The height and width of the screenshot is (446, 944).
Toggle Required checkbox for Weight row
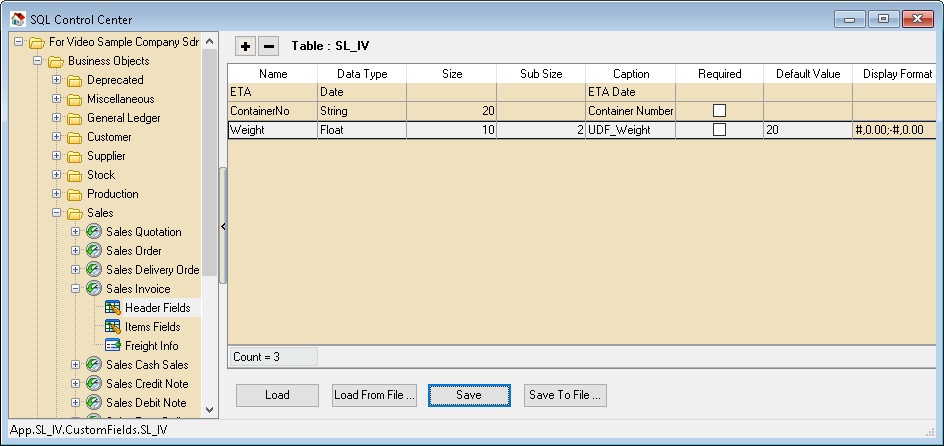[719, 130]
